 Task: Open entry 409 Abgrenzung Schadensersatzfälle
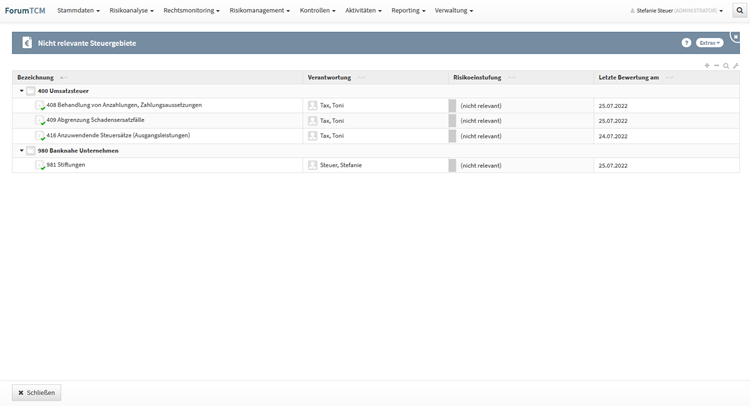pyautogui.click(x=95, y=120)
